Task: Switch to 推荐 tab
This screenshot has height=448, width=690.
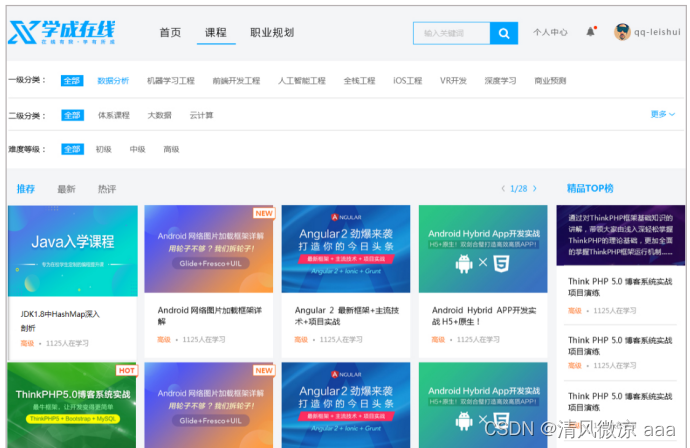Action: pos(26,189)
